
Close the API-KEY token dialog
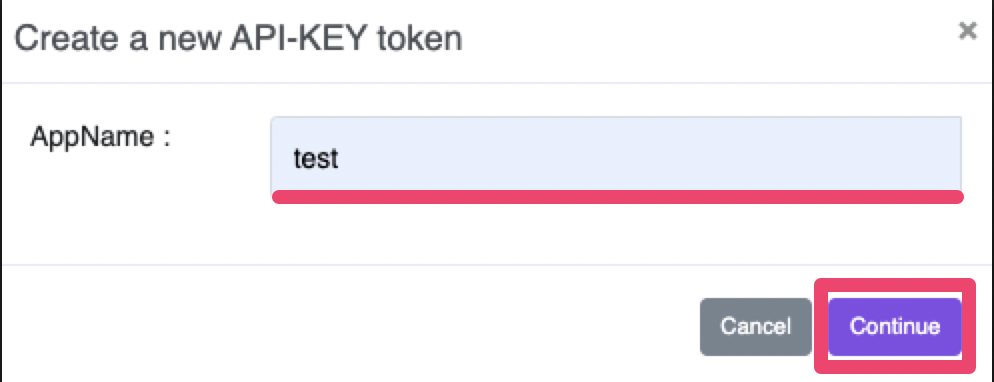pyautogui.click(x=967, y=30)
